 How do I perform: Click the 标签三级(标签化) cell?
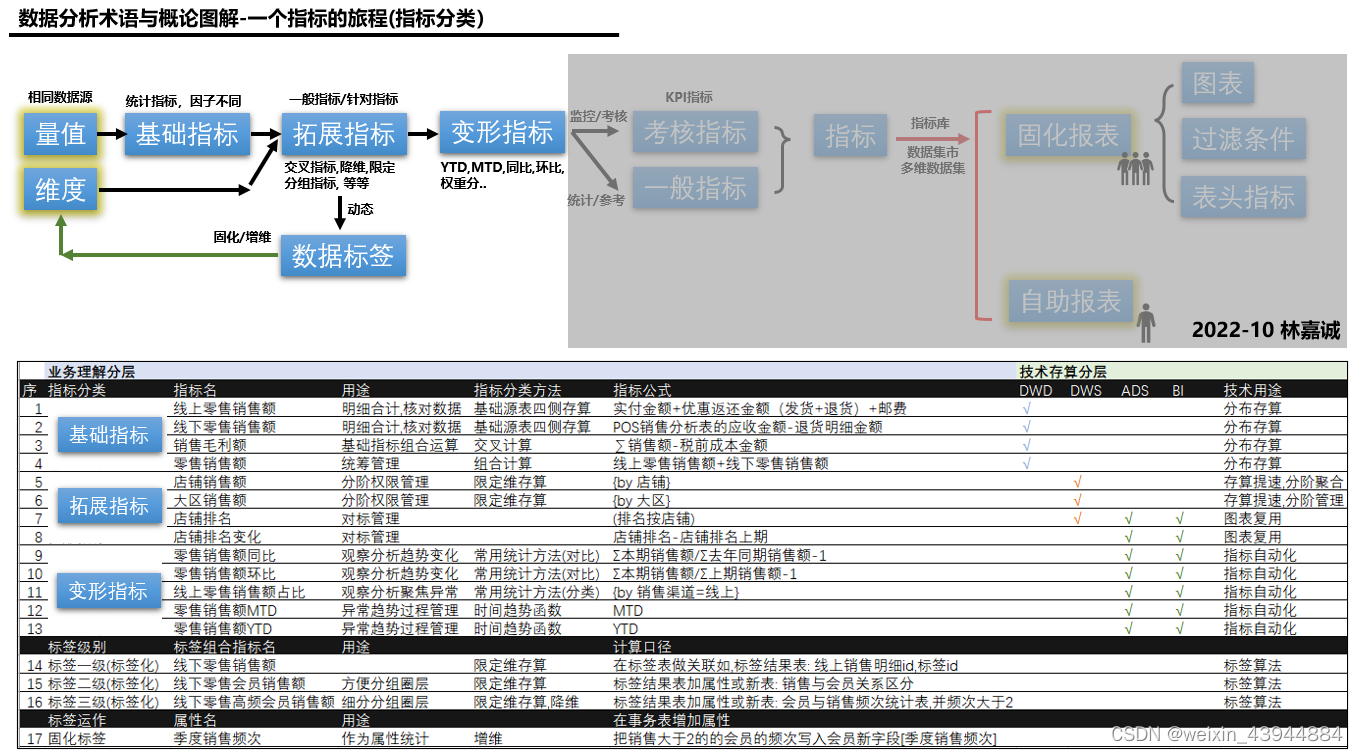(103, 702)
